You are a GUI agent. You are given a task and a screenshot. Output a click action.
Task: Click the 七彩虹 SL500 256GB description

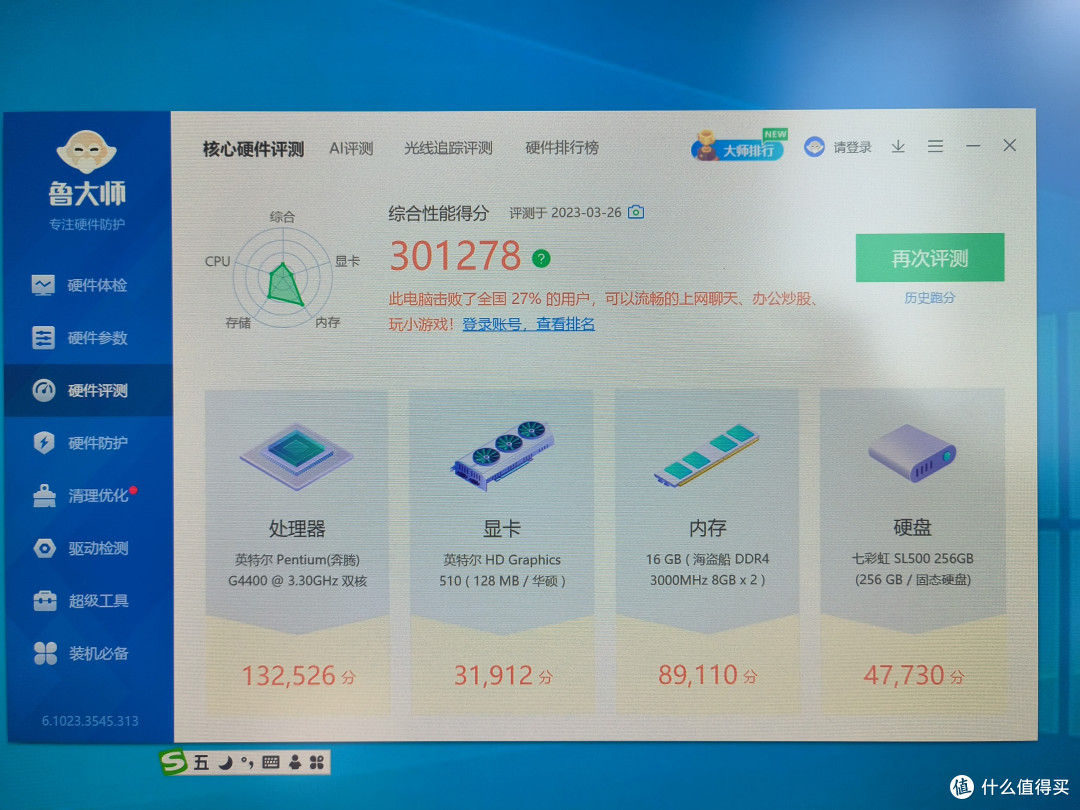913,569
